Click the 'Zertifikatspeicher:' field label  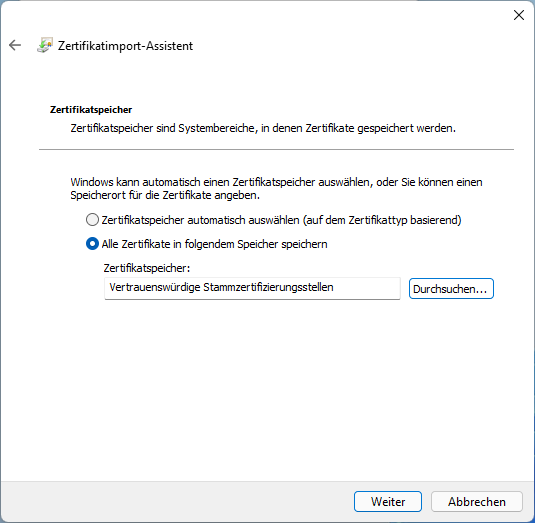coord(147,268)
